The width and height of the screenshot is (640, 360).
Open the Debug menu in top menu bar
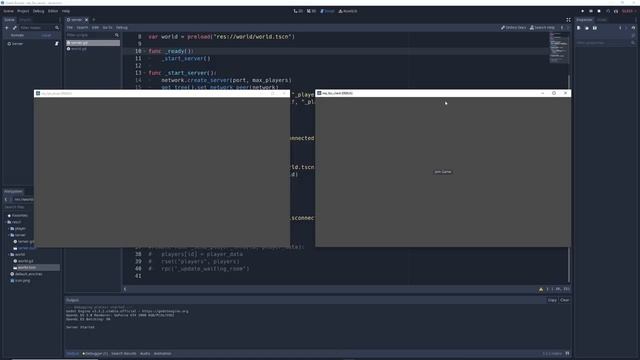point(38,11)
